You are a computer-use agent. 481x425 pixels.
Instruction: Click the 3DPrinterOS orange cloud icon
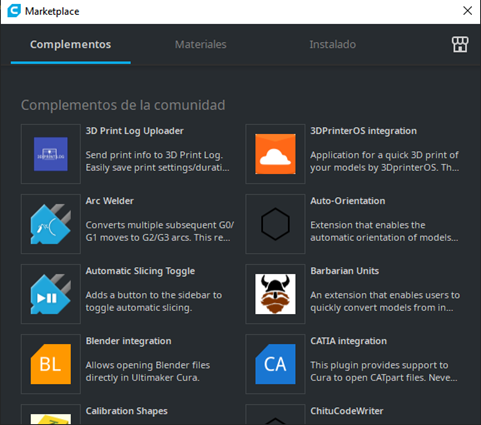(275, 154)
